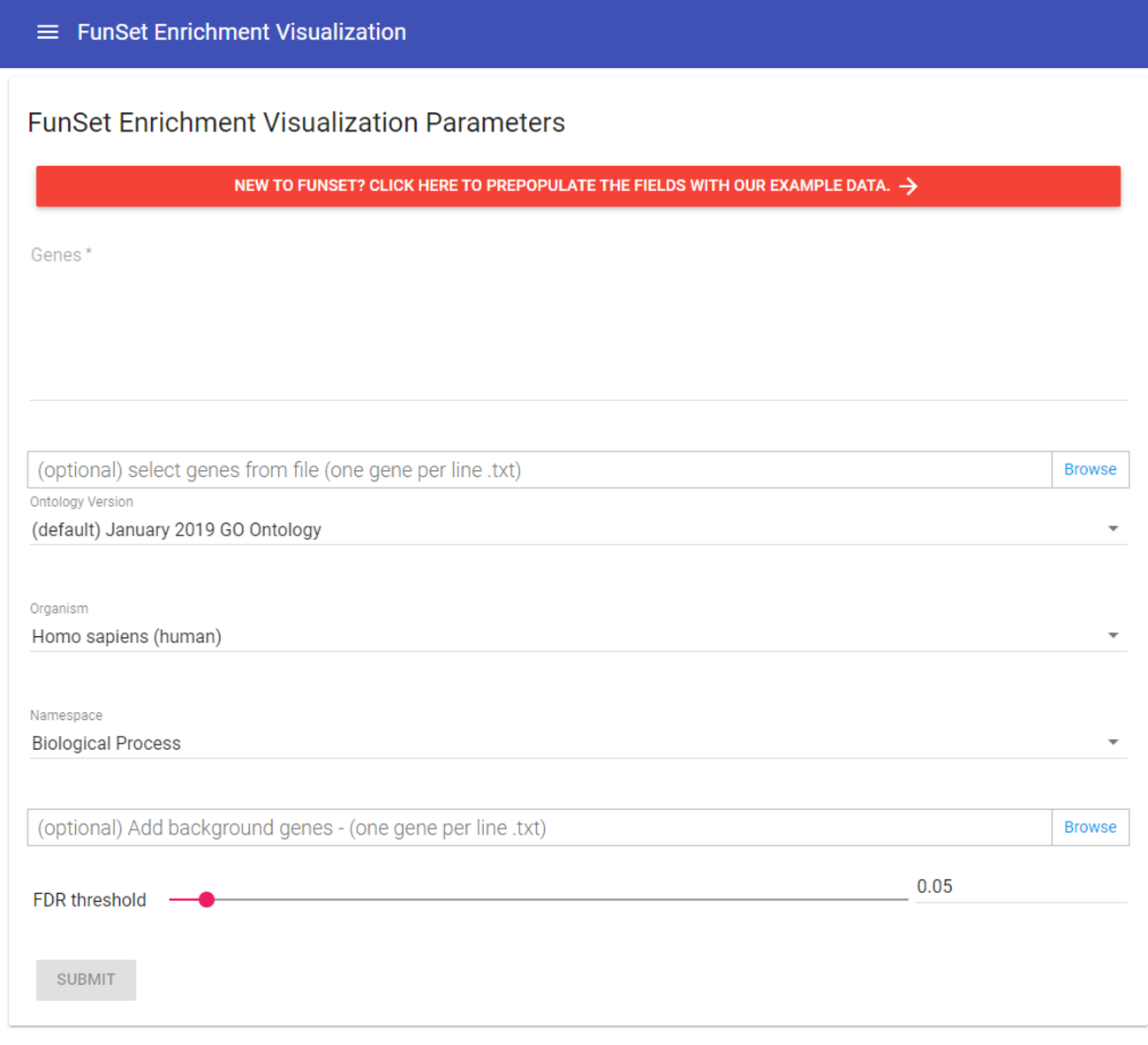Click the Add background genes field
The height and width of the screenshot is (1045, 1148).
[x=539, y=828]
